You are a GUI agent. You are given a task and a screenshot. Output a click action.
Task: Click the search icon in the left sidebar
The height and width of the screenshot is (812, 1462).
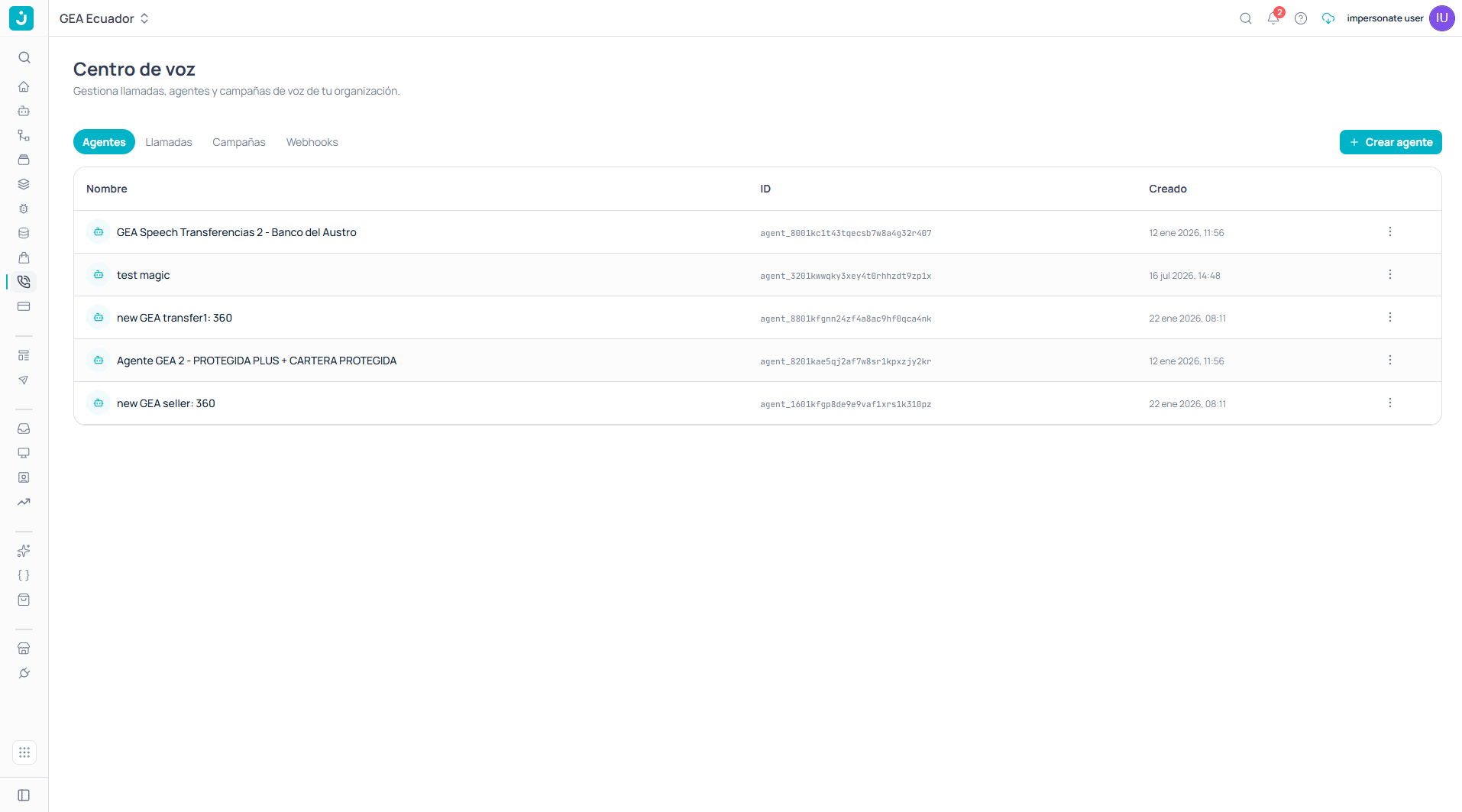24,57
